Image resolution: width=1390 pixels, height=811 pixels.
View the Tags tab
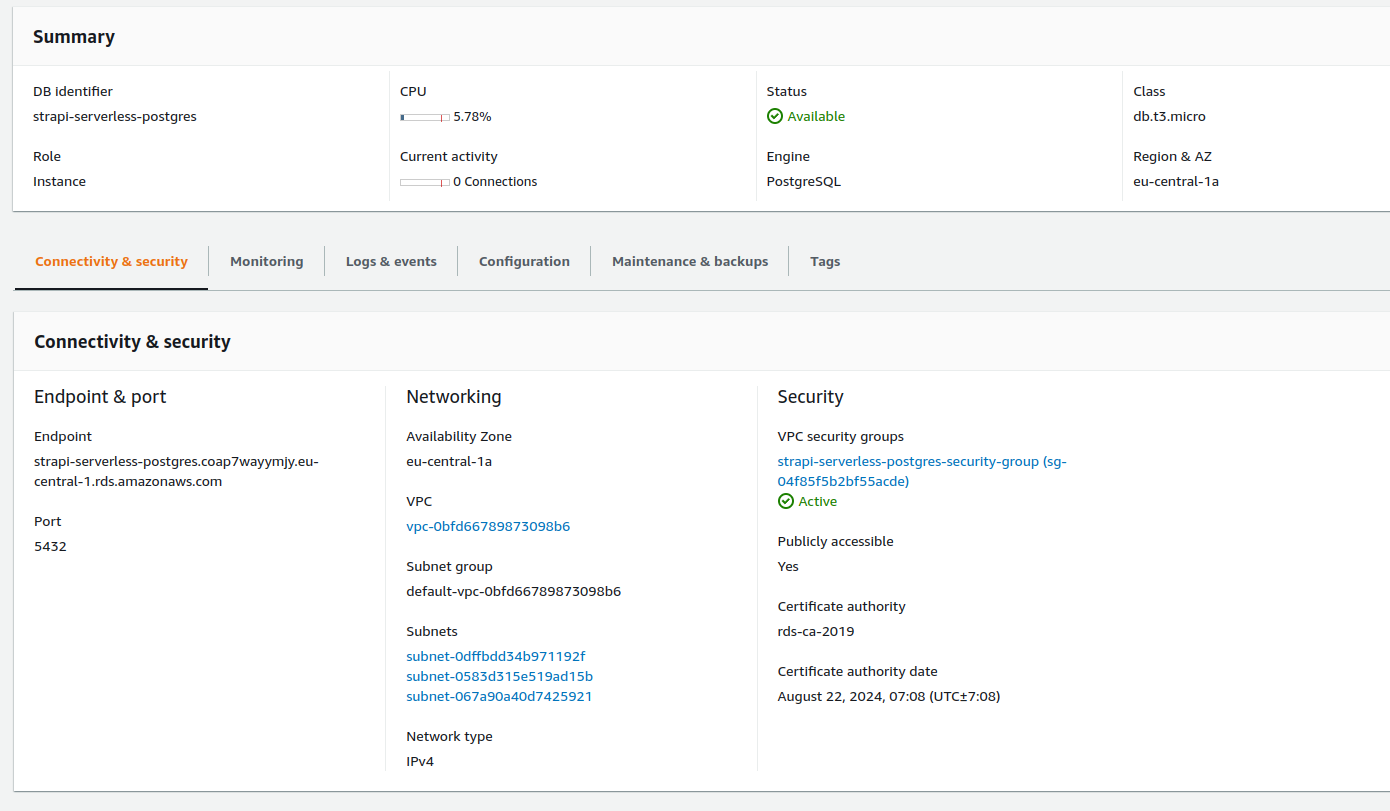825,261
